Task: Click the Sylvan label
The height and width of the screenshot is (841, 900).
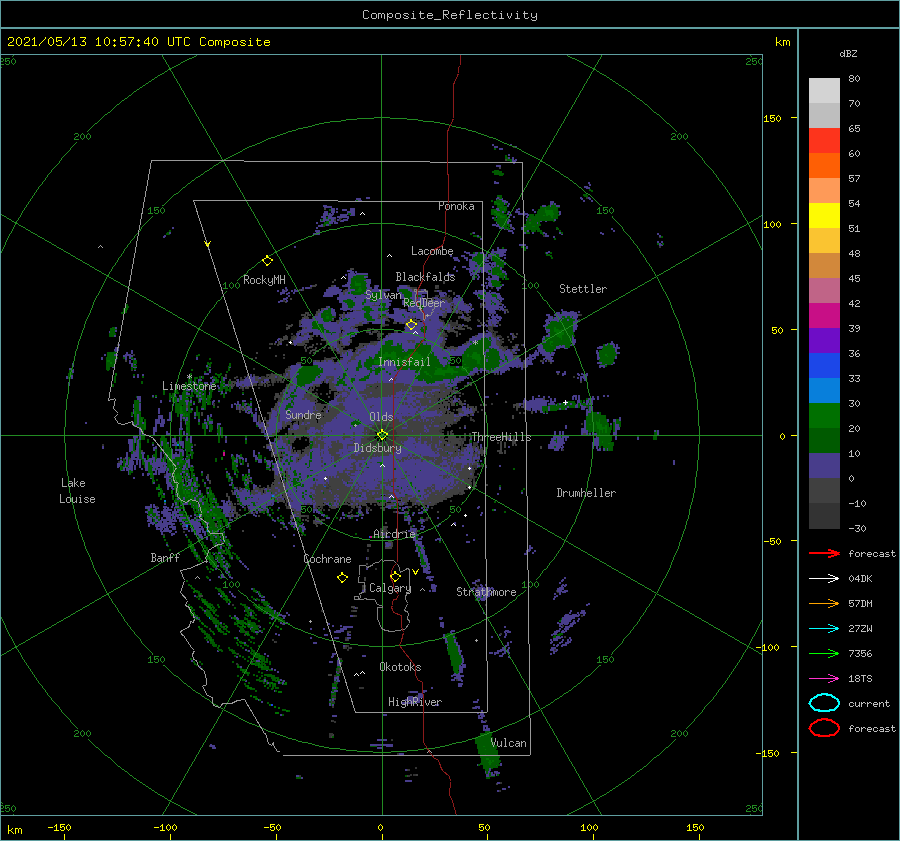Action: pyautogui.click(x=383, y=295)
